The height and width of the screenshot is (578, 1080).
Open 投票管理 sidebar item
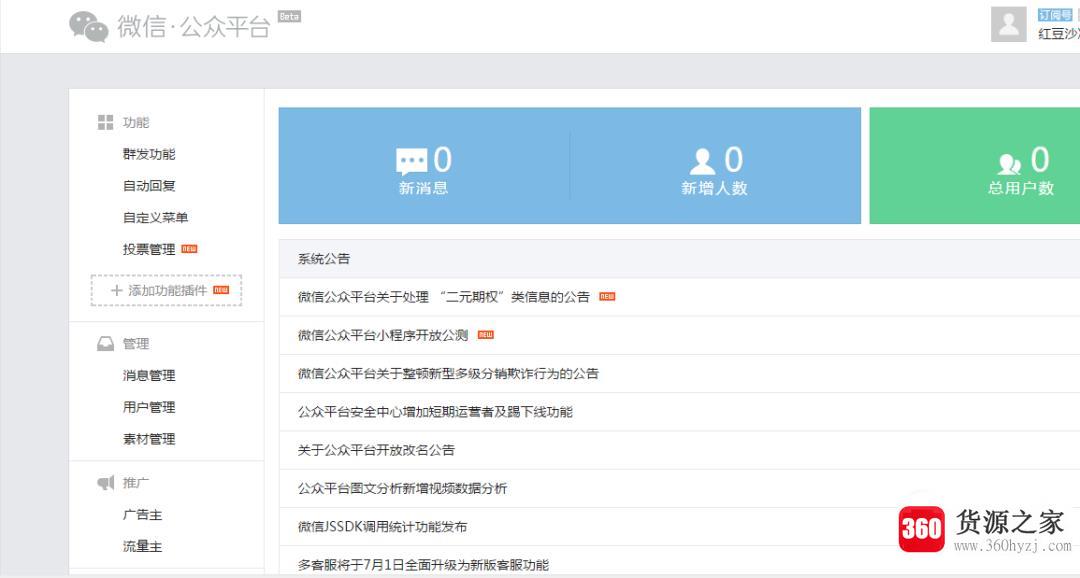coord(149,249)
